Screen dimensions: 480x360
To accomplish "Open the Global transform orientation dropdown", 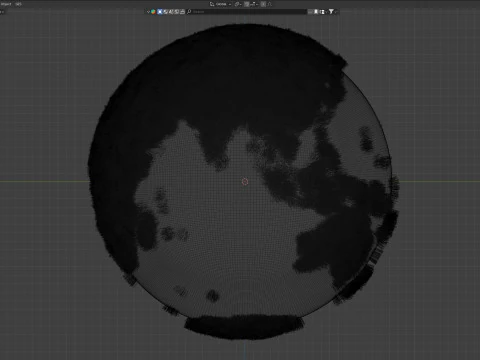I will [x=221, y=4].
